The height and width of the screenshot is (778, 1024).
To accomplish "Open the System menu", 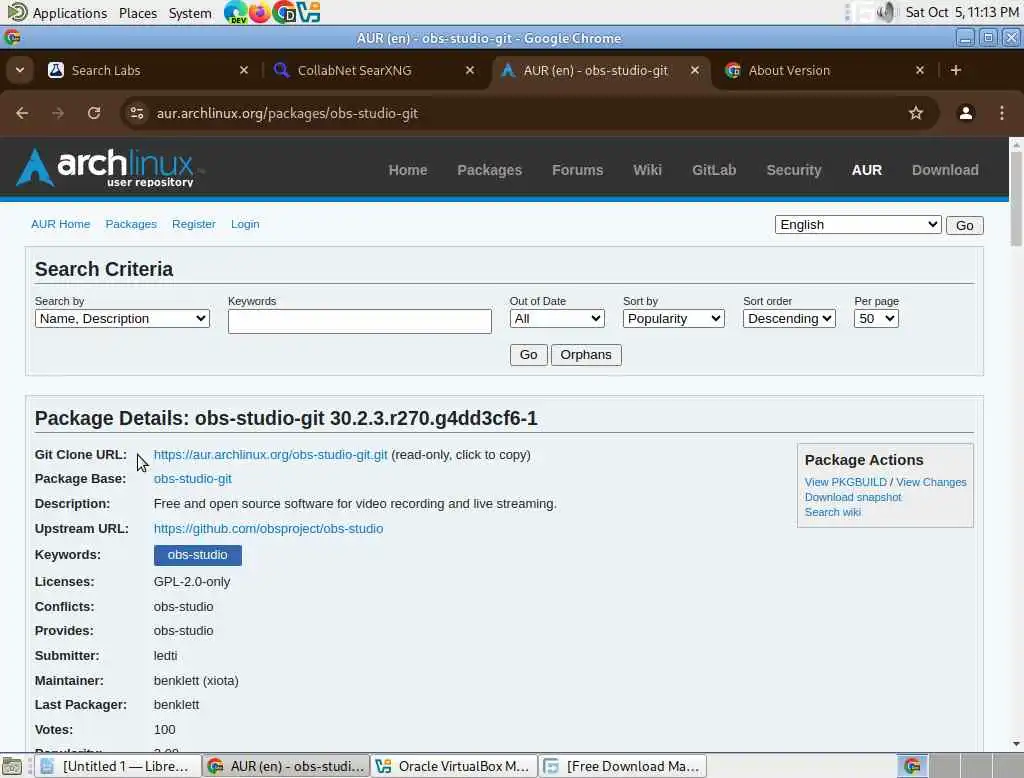I will coord(190,12).
